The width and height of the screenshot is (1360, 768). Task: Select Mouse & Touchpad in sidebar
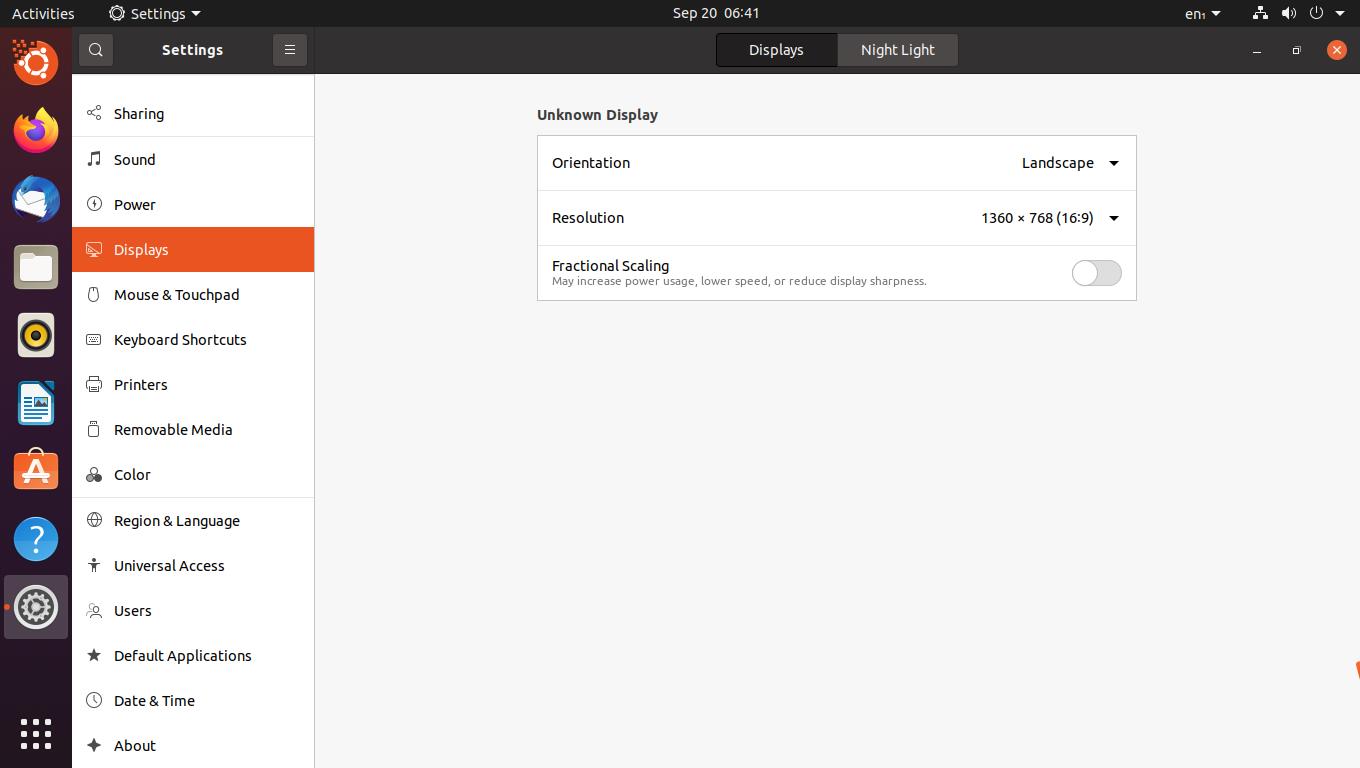tap(193, 295)
